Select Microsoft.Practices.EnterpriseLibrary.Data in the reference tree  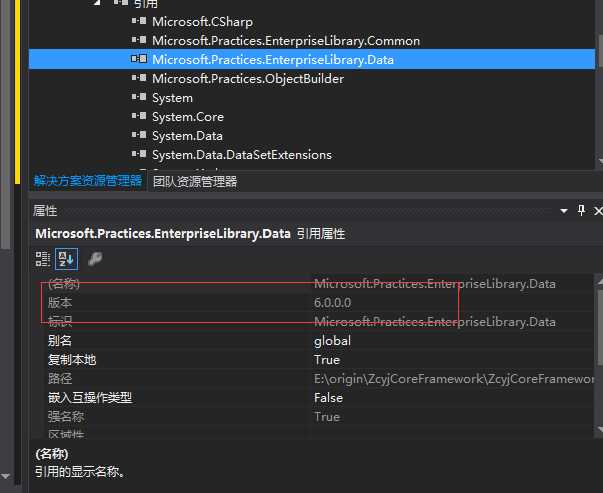pyautogui.click(x=273, y=60)
